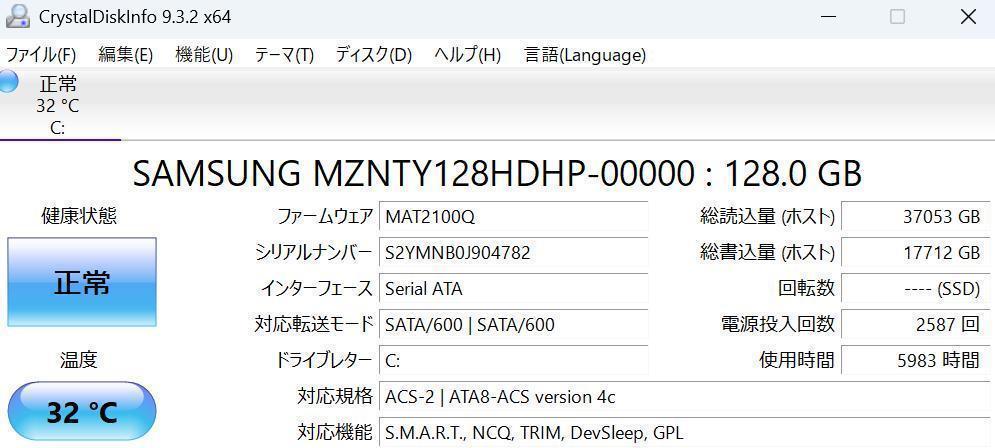Click the SAMSUNG MZNTY128HDHP-00000 drive title
This screenshot has height=448, width=995.
(x=498, y=173)
